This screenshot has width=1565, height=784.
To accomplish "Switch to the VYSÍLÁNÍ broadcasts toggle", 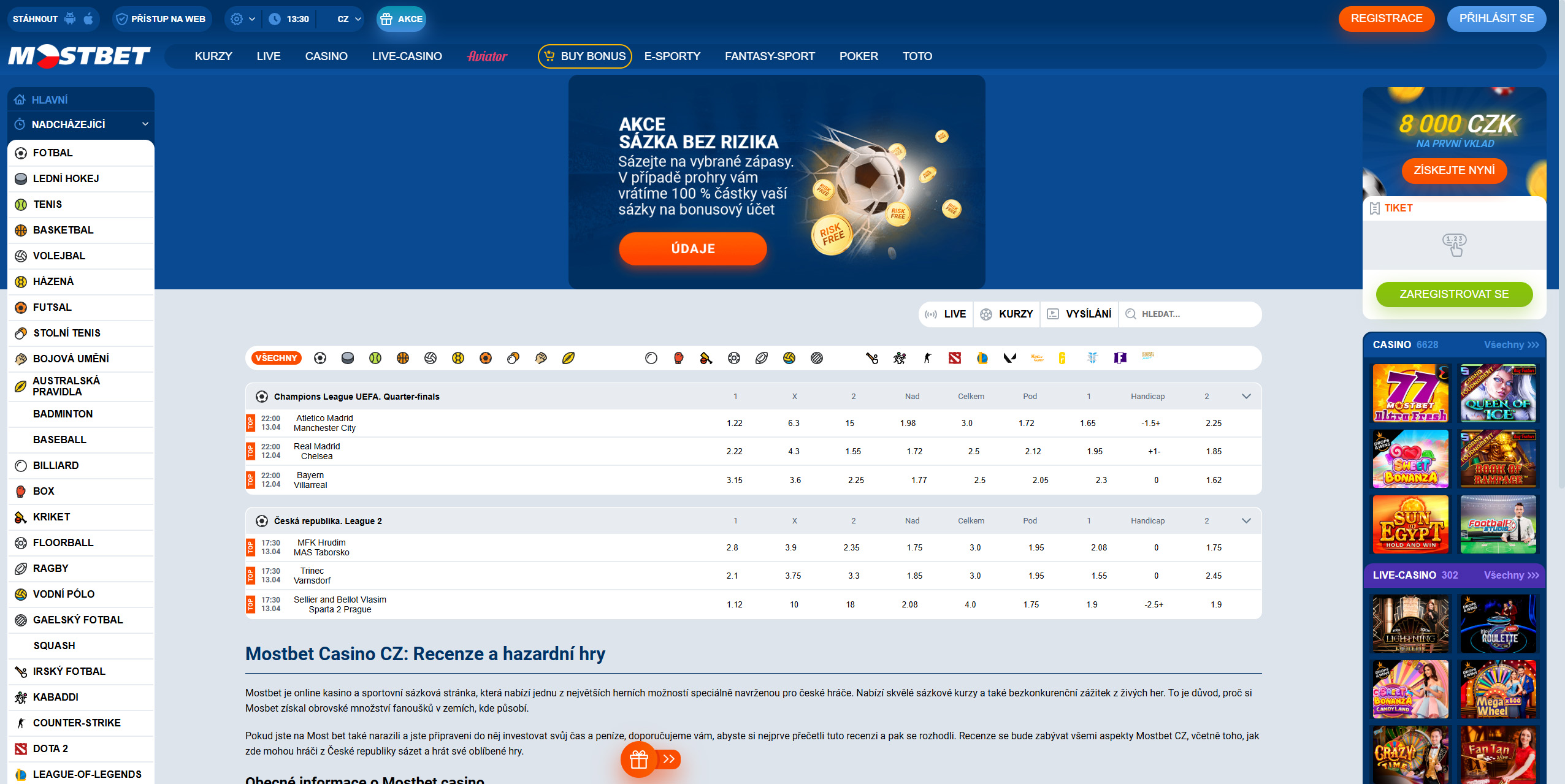I will pyautogui.click(x=1079, y=314).
